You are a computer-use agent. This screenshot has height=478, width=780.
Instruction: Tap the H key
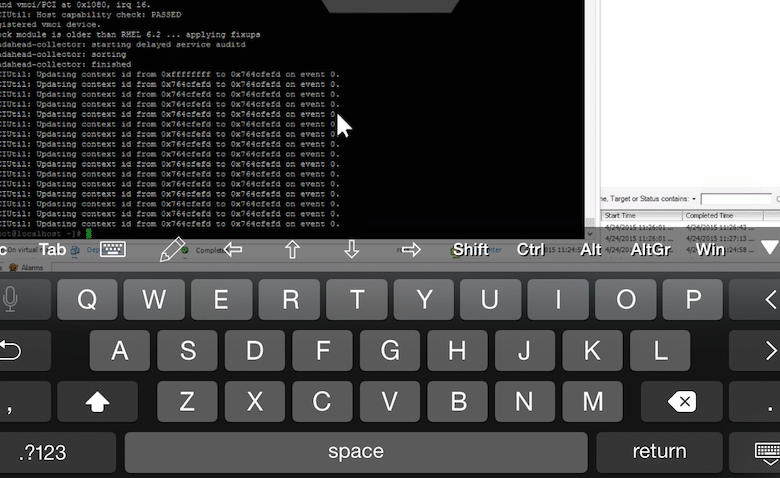pyautogui.click(x=457, y=350)
